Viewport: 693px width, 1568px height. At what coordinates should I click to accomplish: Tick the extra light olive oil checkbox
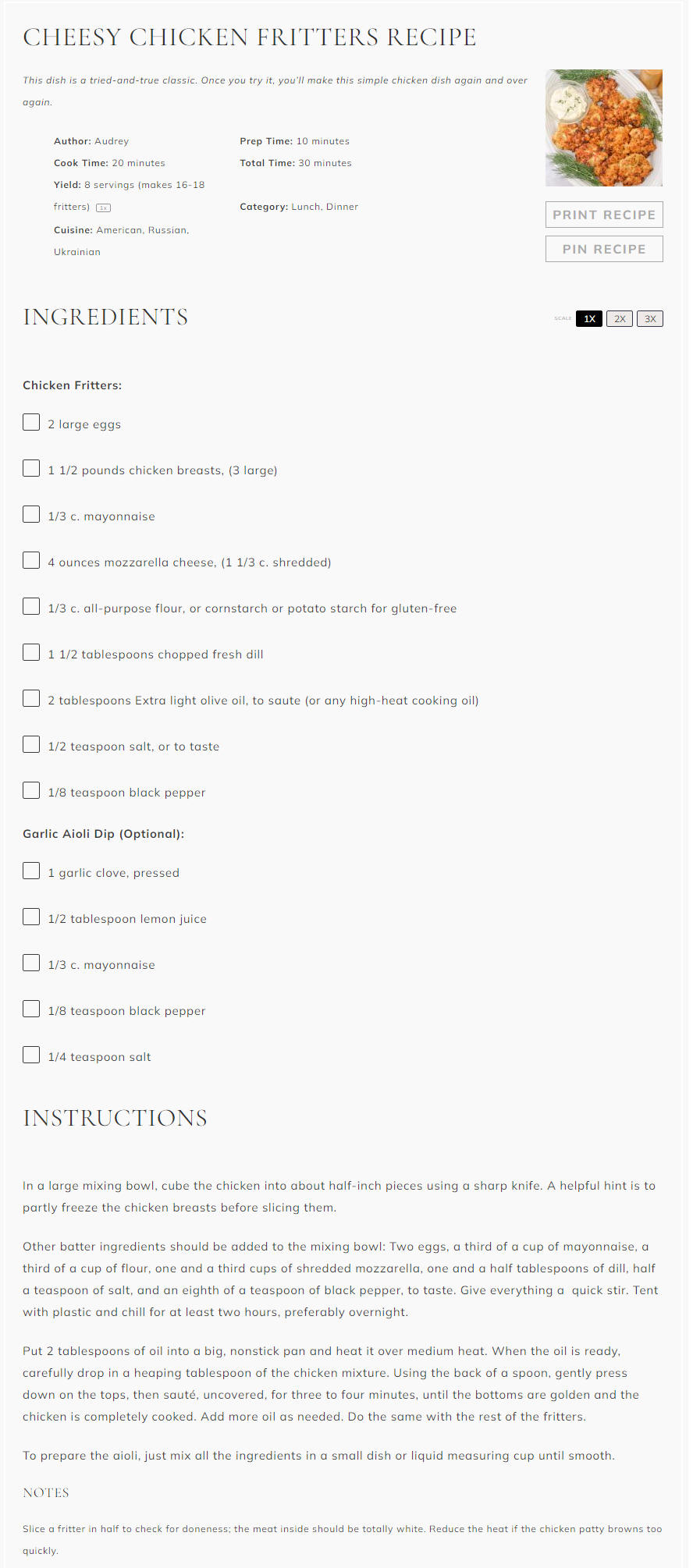31,698
